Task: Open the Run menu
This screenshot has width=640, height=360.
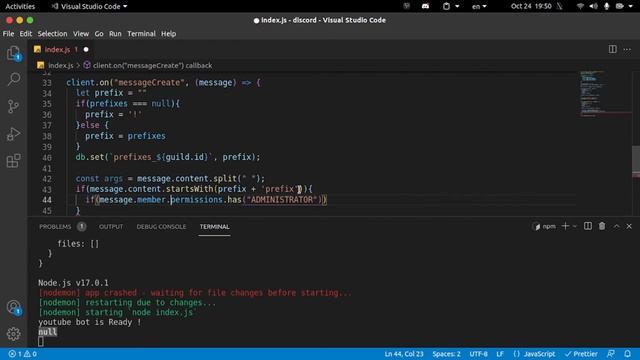Action: pyautogui.click(x=115, y=34)
